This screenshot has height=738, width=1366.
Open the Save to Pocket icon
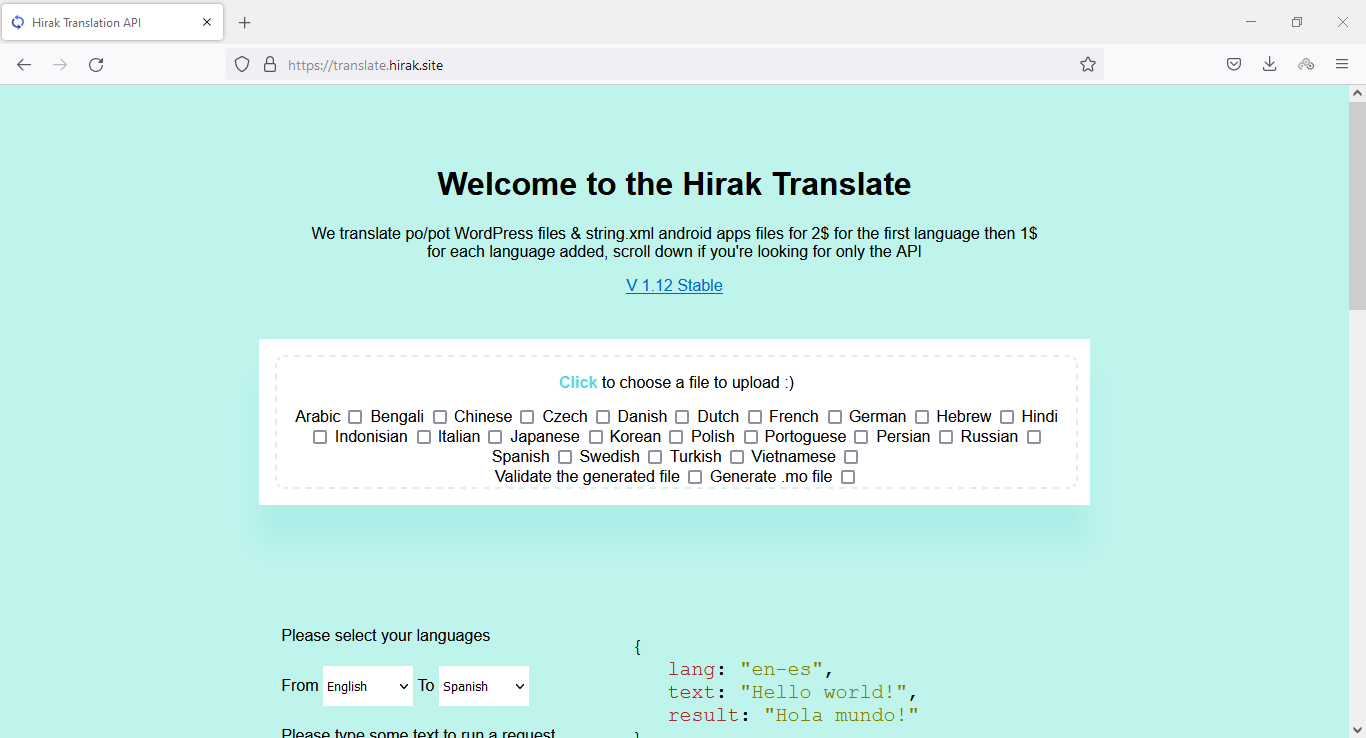tap(1234, 65)
